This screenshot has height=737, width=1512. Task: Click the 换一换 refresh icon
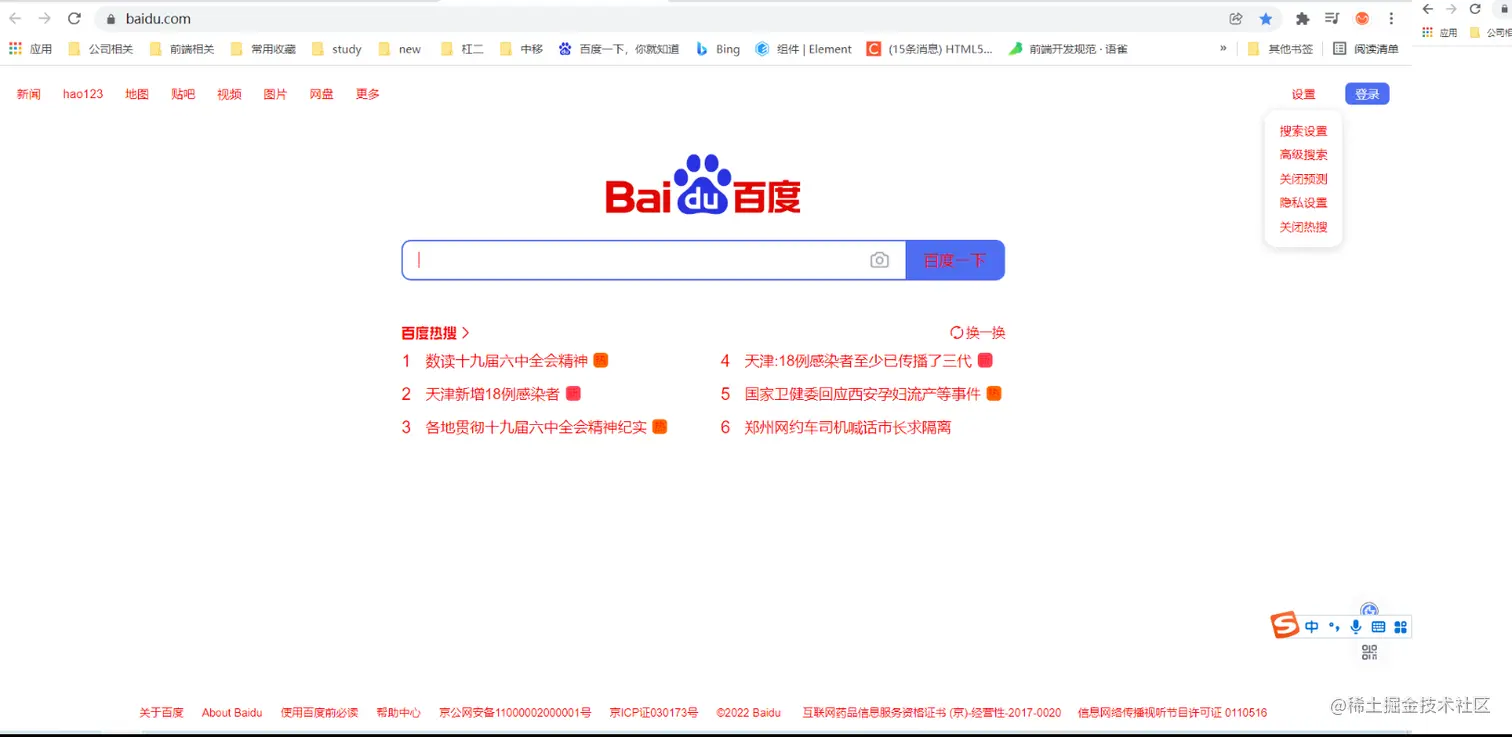pyautogui.click(x=957, y=332)
